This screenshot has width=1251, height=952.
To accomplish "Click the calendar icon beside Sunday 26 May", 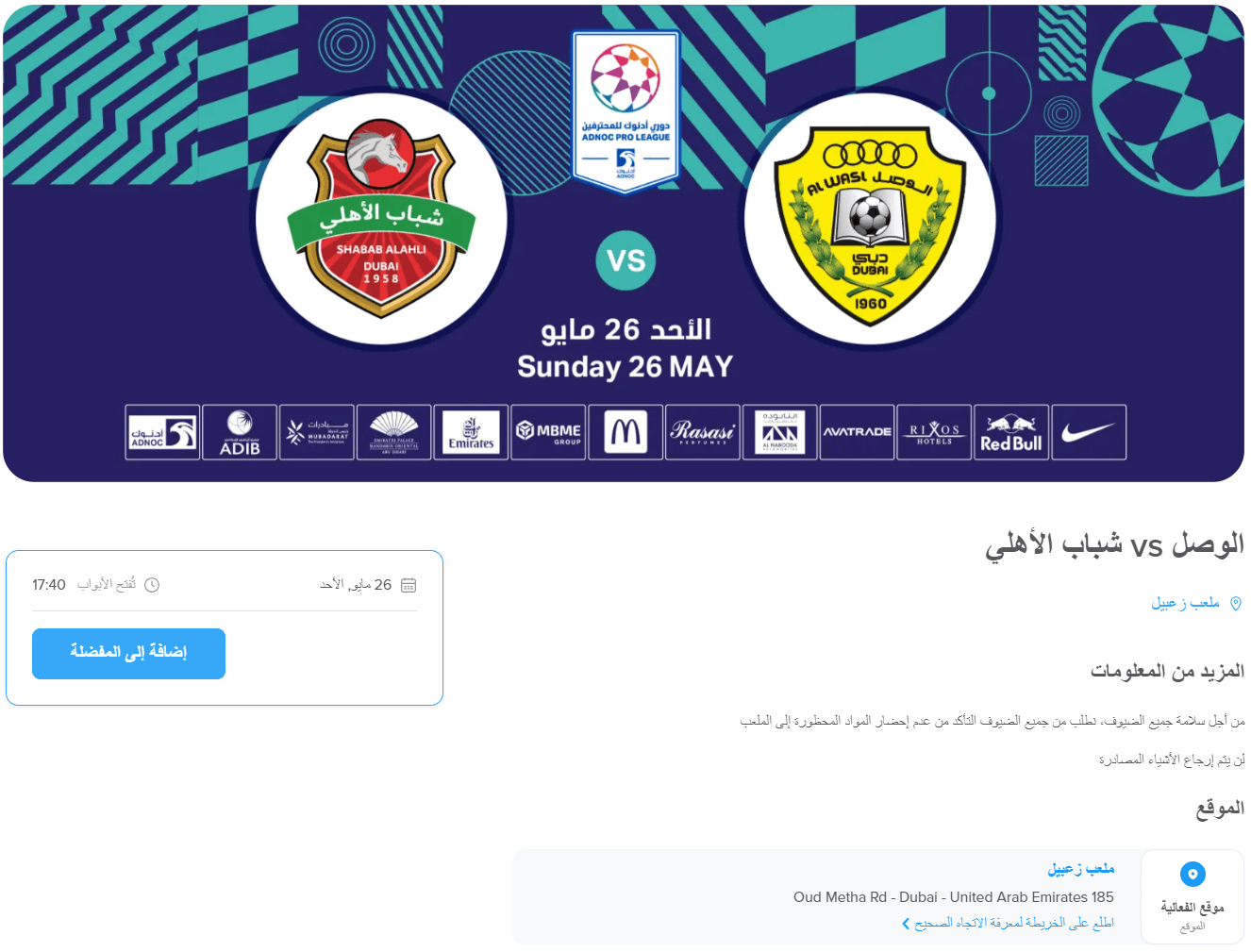I will (x=409, y=585).
